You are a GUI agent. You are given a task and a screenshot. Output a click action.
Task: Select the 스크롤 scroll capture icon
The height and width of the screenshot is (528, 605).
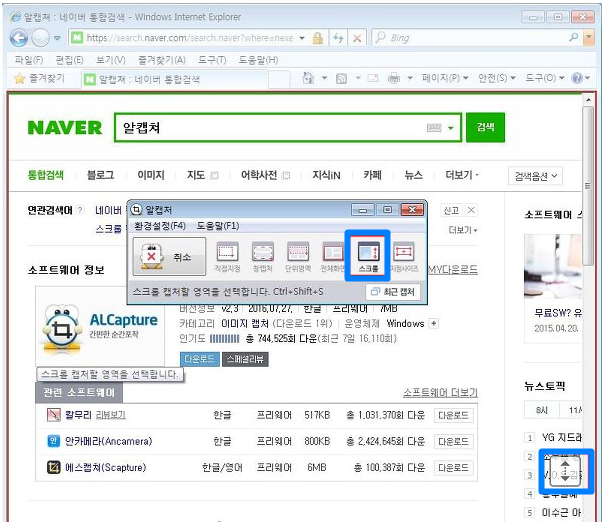click(368, 257)
